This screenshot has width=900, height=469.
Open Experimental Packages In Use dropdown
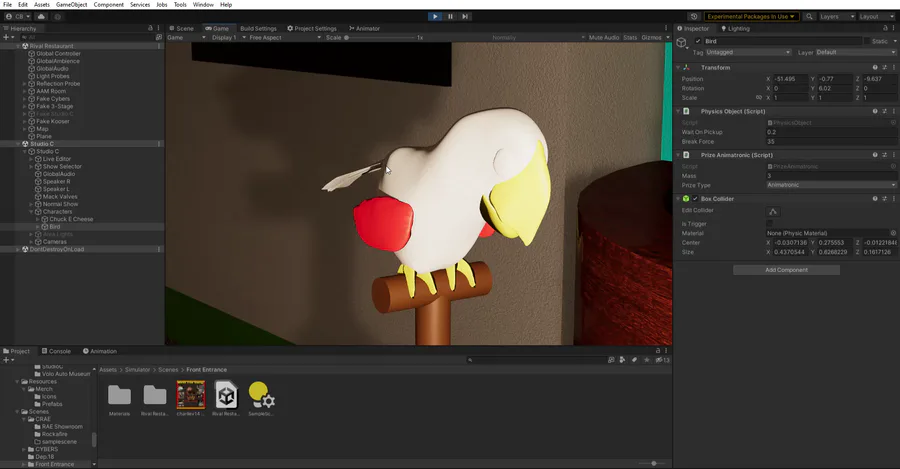click(x=751, y=17)
